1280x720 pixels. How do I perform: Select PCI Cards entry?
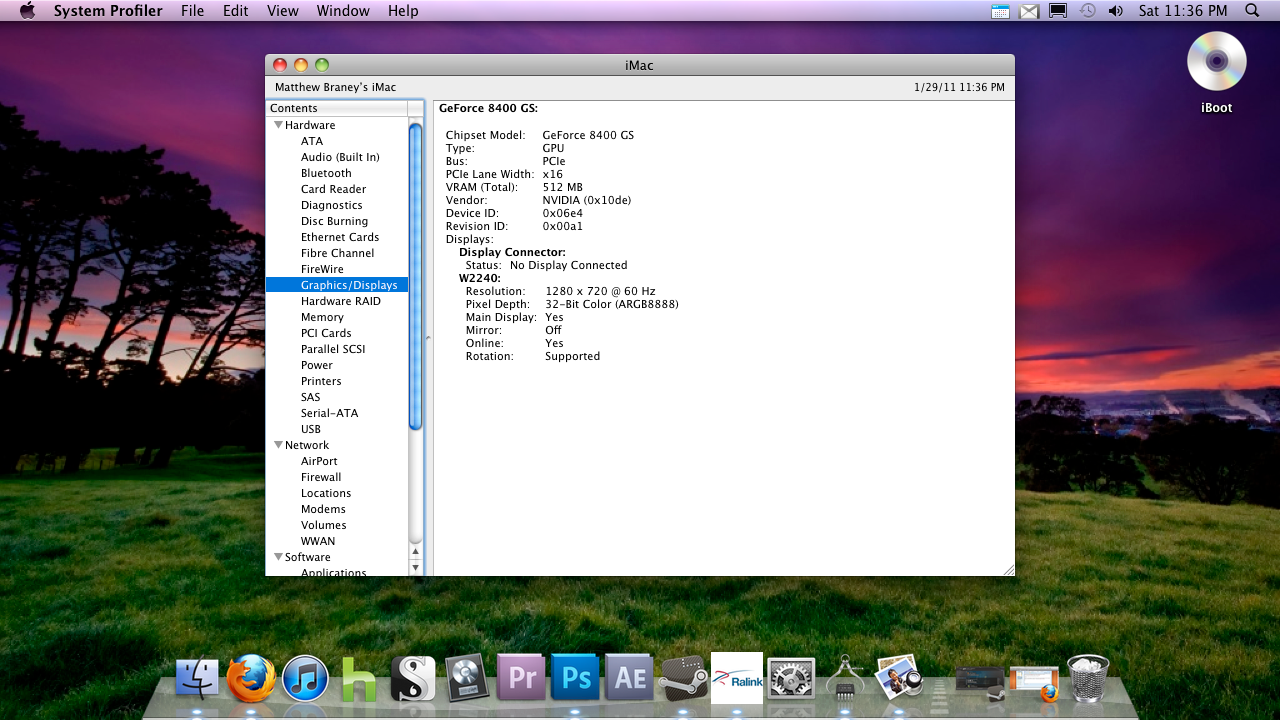click(326, 333)
